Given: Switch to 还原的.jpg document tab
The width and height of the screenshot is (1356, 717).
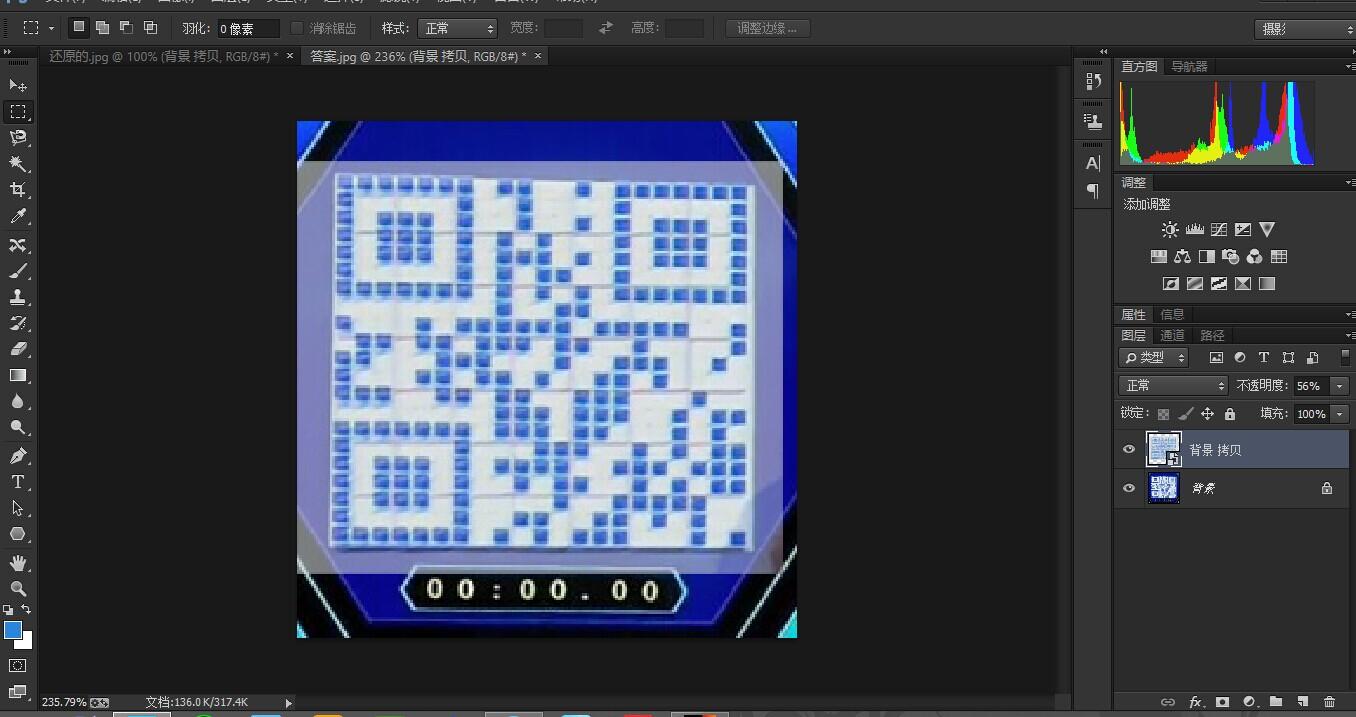Looking at the screenshot, I should pyautogui.click(x=163, y=56).
